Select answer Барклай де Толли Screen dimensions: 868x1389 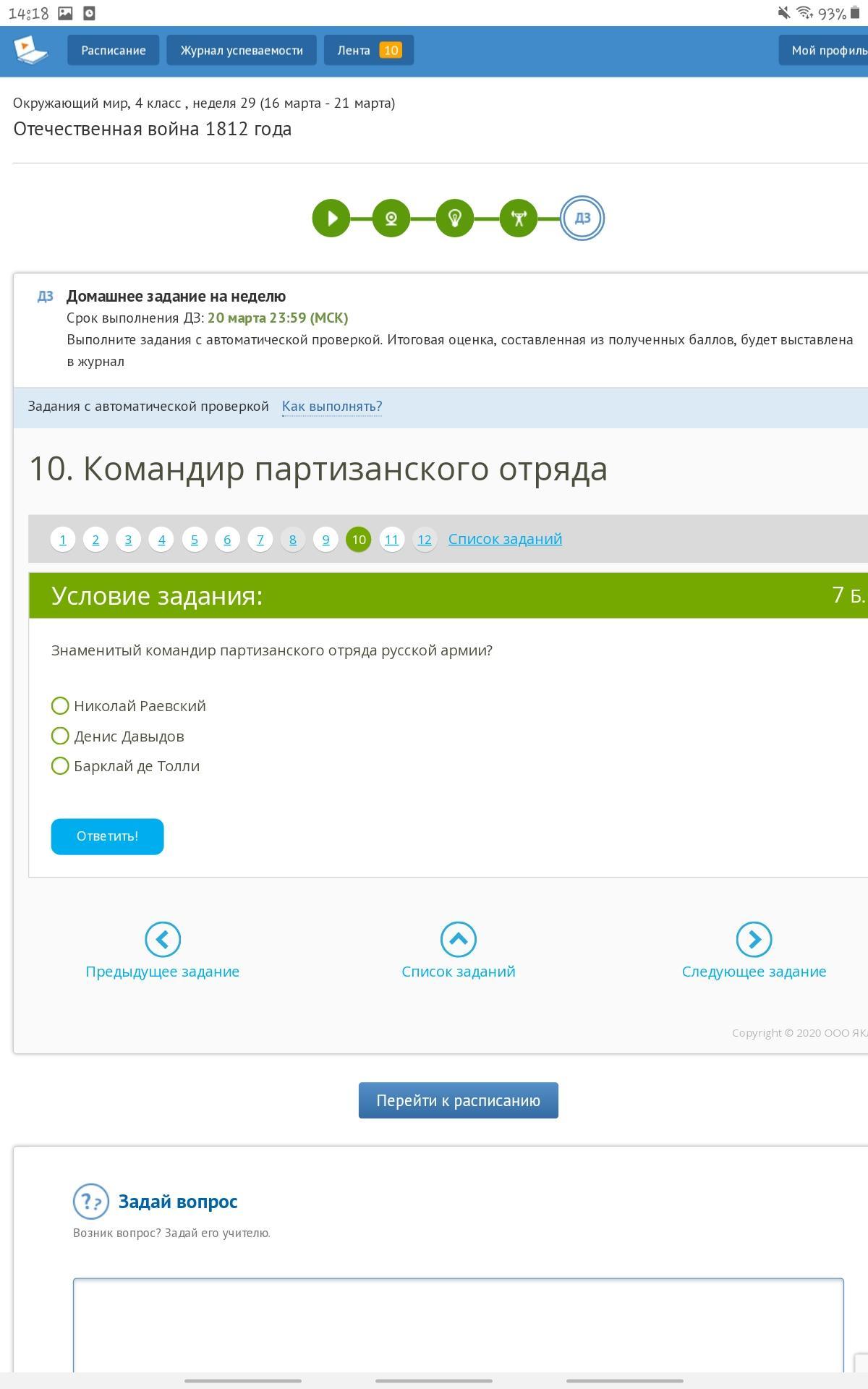pyautogui.click(x=61, y=765)
